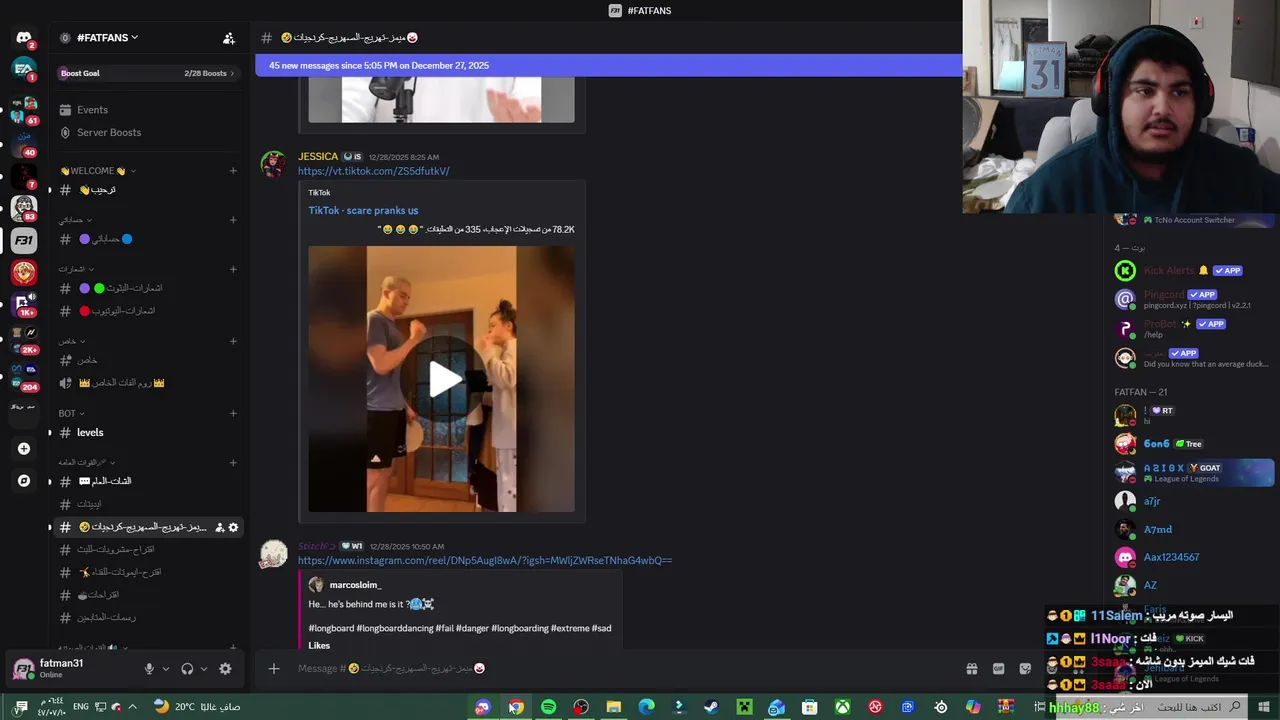1280x720 pixels.
Task: Click create invite icon on selected channel
Action: (x=220, y=527)
